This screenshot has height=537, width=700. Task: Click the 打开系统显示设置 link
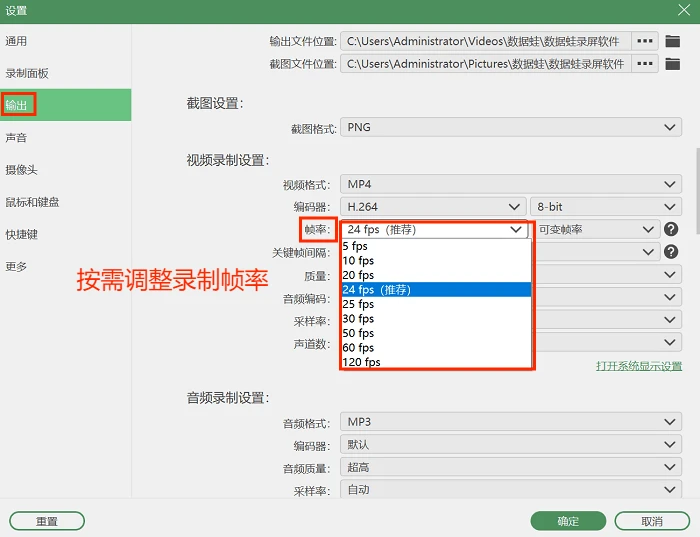(x=639, y=366)
